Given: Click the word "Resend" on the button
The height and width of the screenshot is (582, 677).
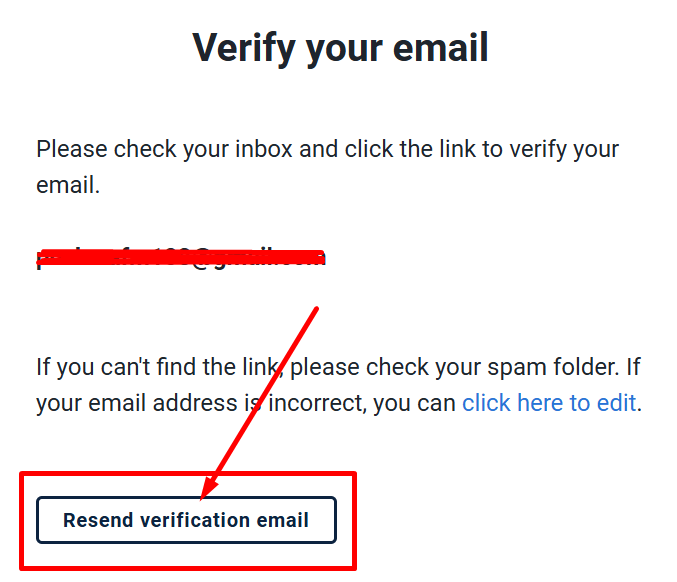Looking at the screenshot, I should [98, 520].
